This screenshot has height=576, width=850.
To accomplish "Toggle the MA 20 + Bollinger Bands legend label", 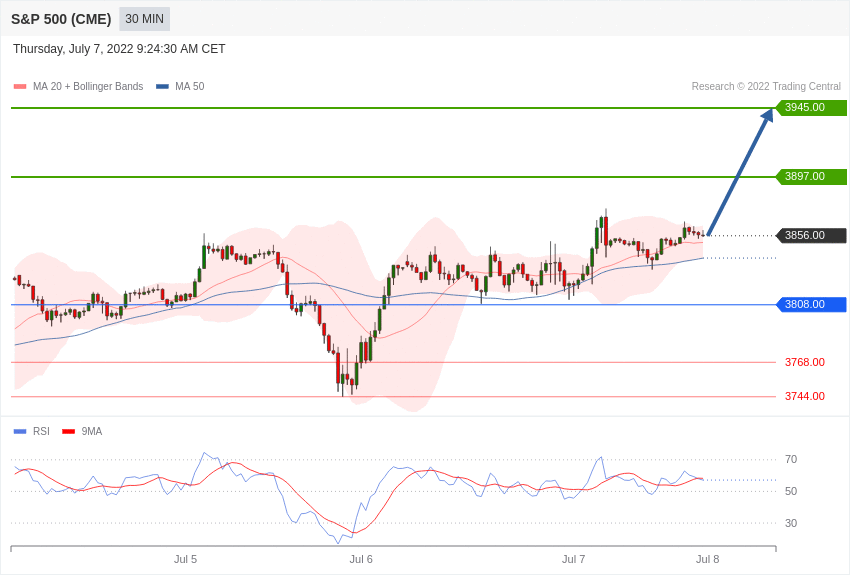I will [88, 87].
